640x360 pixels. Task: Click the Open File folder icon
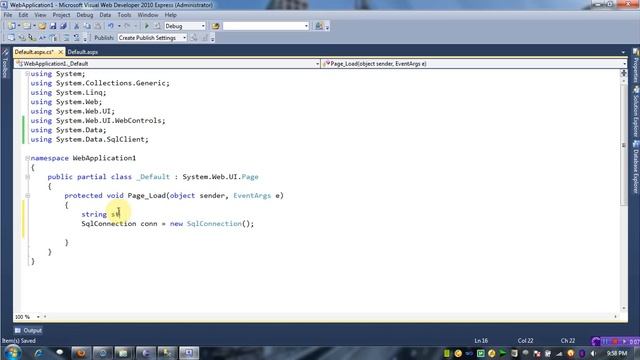[x=42, y=26]
